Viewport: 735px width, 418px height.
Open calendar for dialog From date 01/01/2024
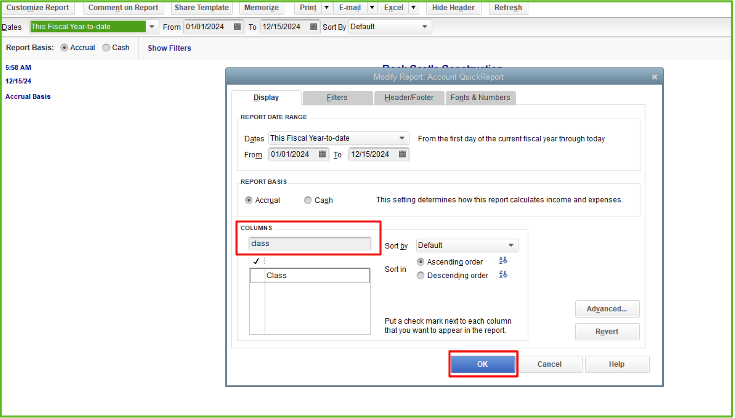point(322,154)
